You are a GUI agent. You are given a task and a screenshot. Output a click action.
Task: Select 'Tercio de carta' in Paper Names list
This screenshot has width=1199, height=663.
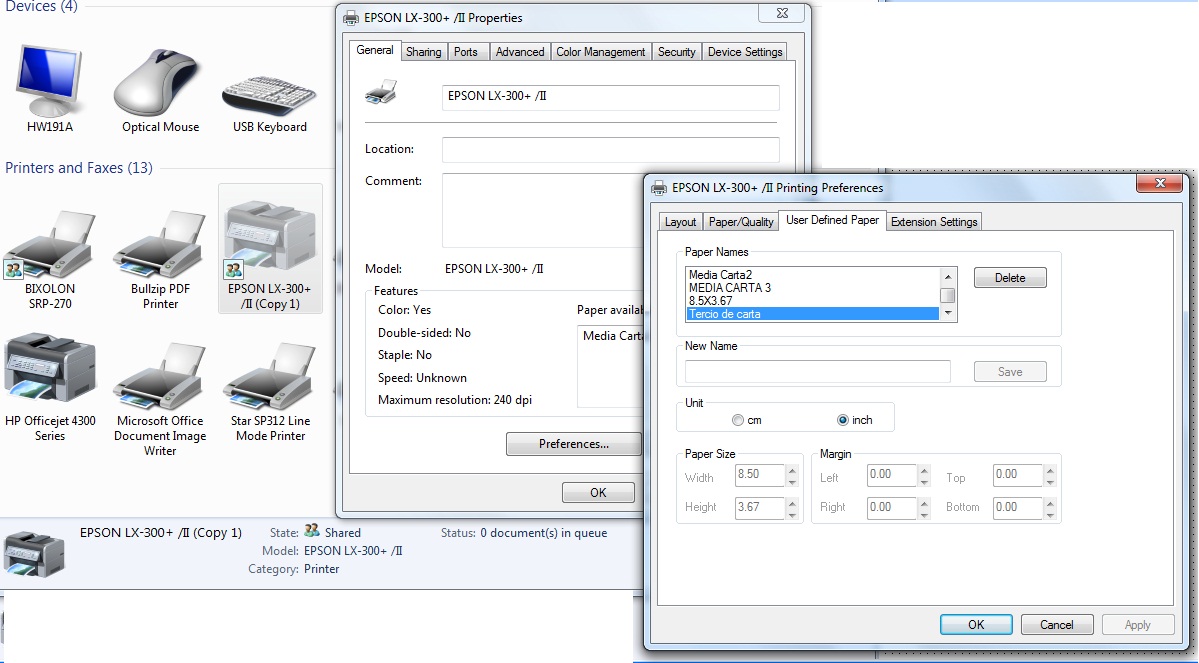(x=813, y=314)
